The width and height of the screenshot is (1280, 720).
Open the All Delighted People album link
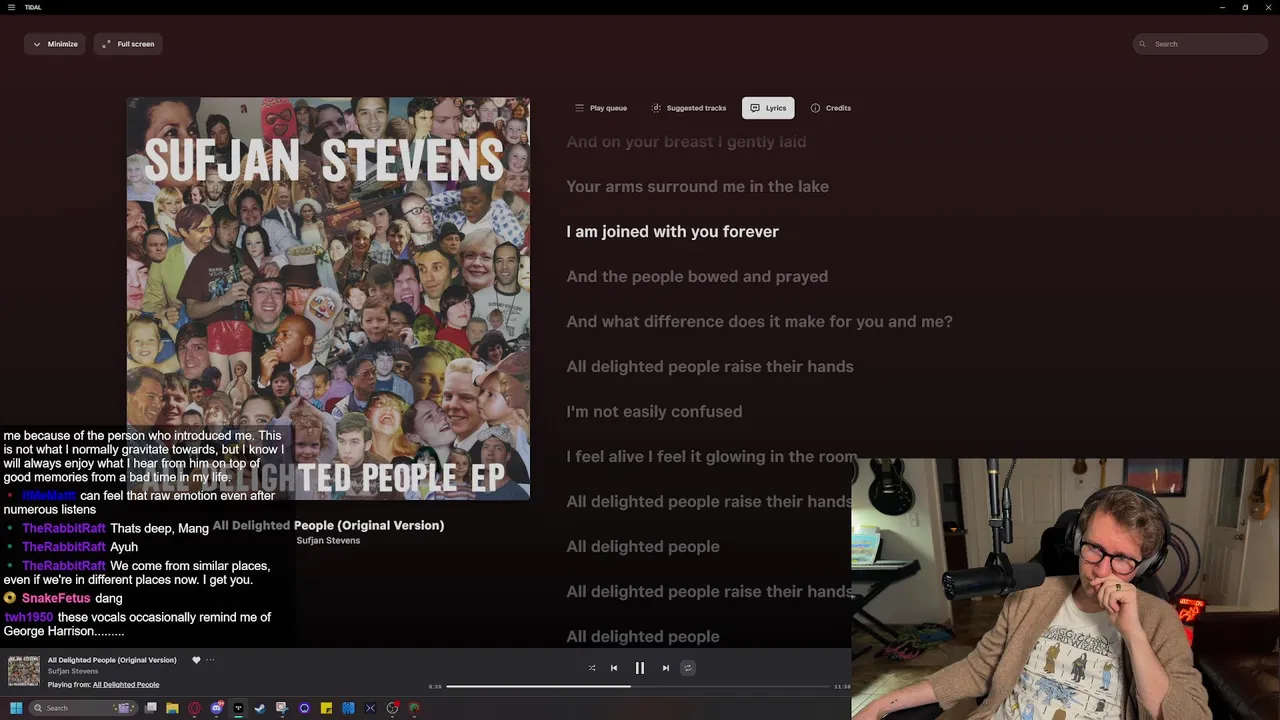tap(126, 685)
